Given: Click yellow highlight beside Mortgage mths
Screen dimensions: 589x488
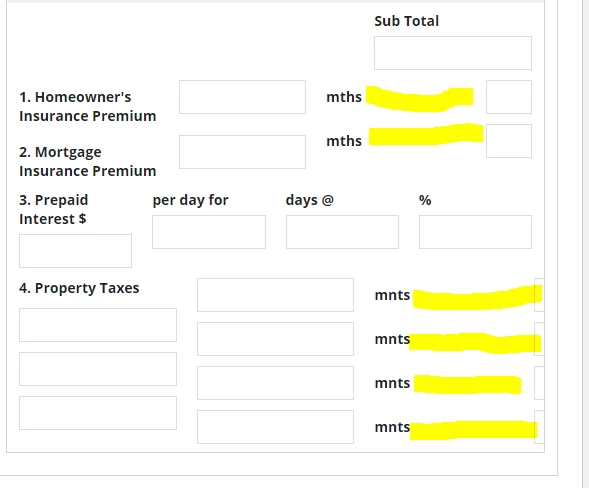Looking at the screenshot, I should point(426,134).
